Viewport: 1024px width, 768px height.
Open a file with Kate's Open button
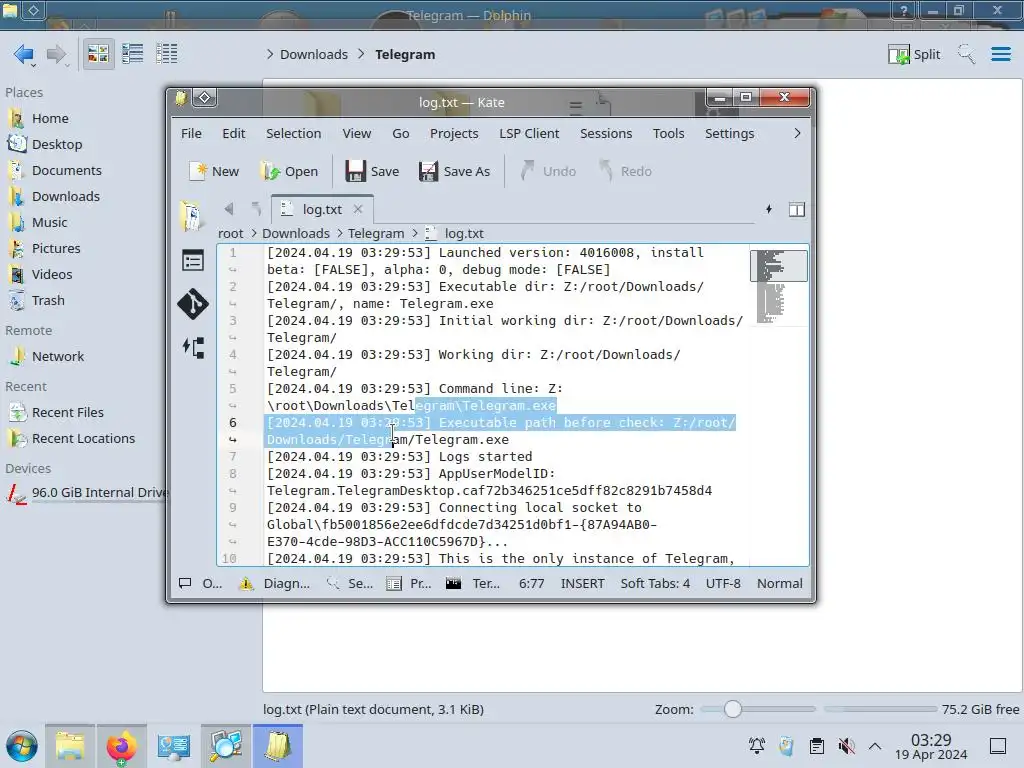pyautogui.click(x=289, y=171)
